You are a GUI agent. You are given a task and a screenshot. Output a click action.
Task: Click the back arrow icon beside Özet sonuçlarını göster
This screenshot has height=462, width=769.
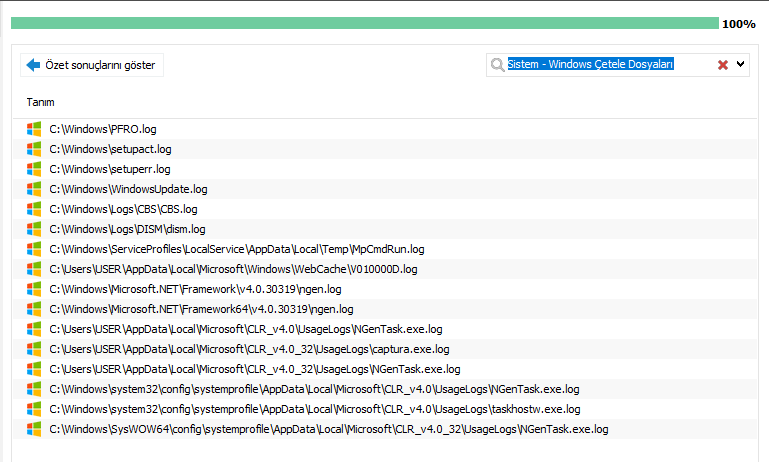(33, 65)
